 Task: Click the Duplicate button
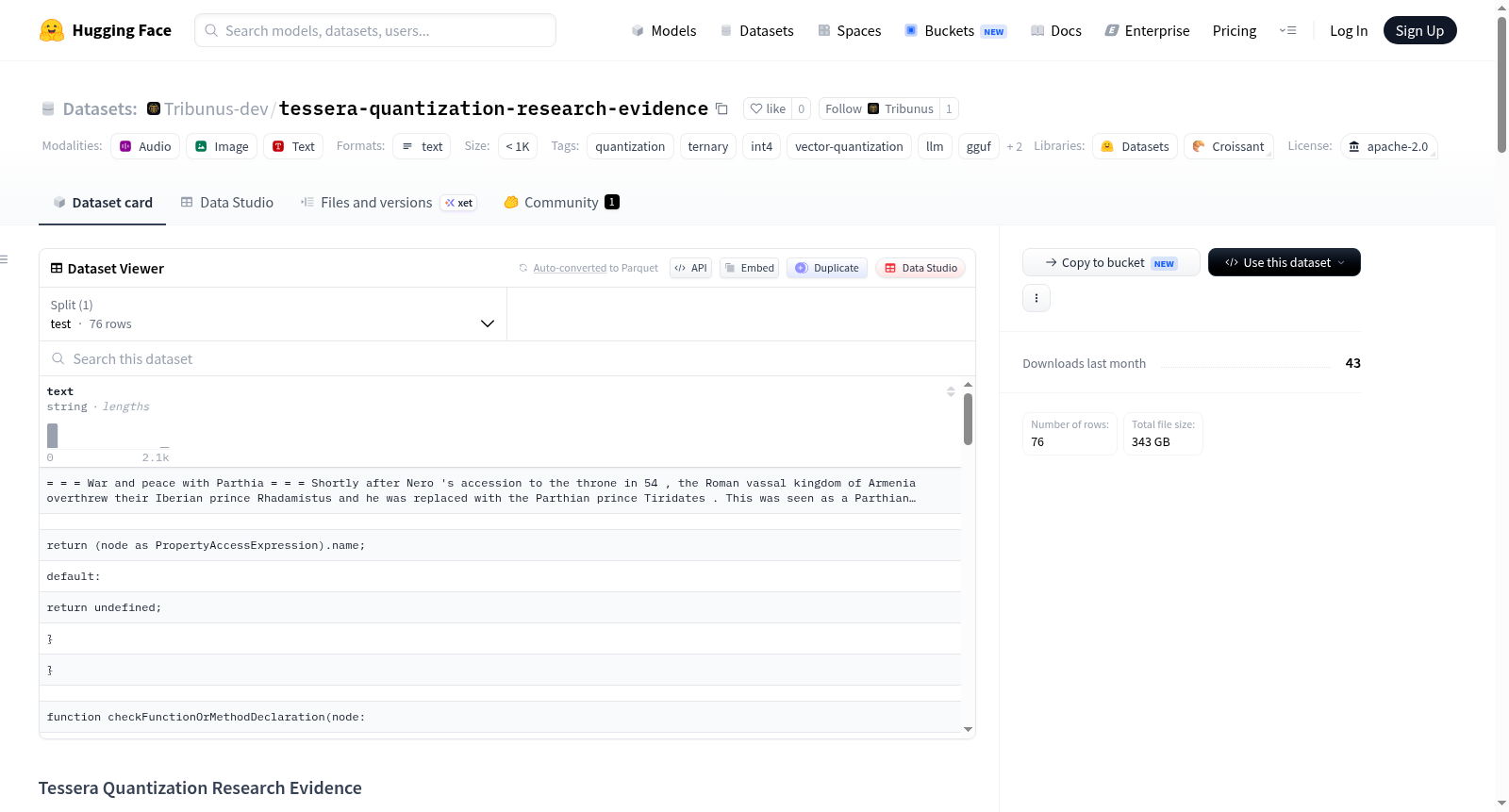point(827,268)
